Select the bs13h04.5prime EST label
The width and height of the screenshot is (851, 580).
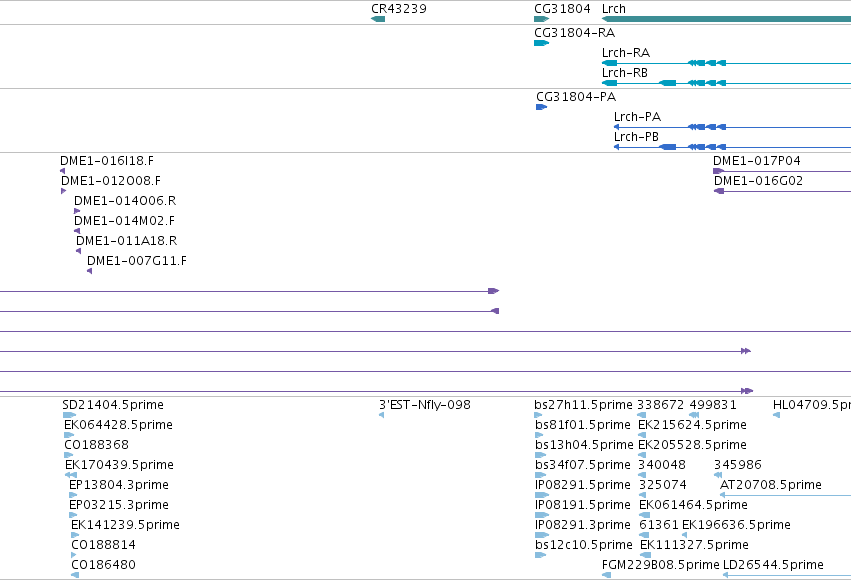coord(585,445)
